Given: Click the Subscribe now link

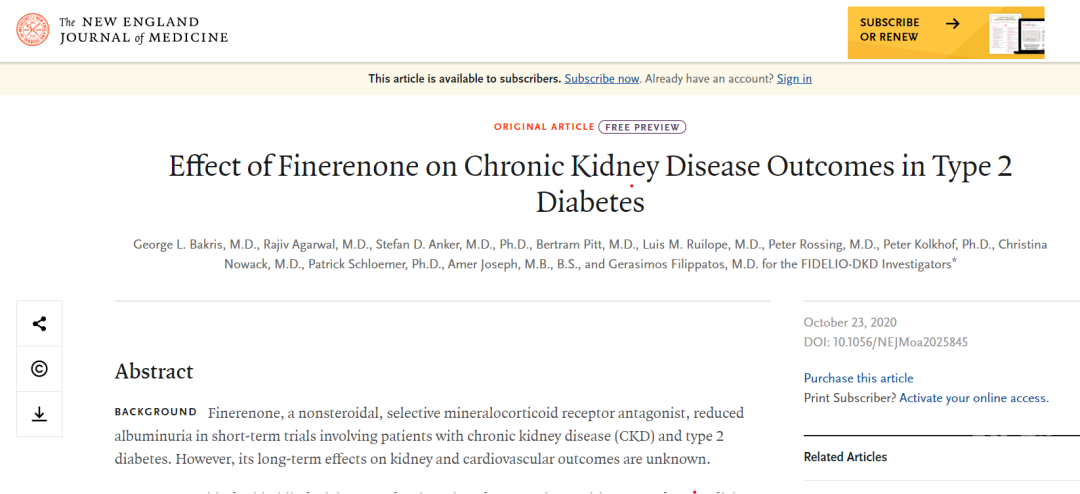Looking at the screenshot, I should (x=602, y=79).
